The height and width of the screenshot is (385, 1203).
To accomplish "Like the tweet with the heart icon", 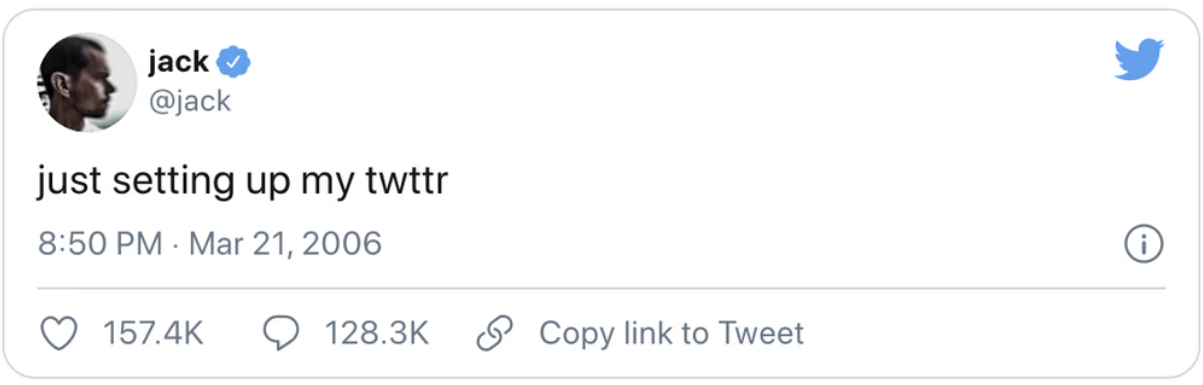I will pyautogui.click(x=63, y=333).
